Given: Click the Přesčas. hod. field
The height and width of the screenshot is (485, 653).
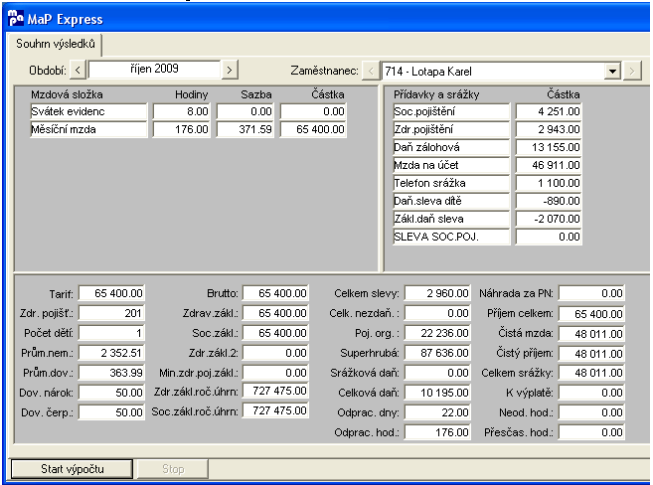Looking at the screenshot, I should [591, 433].
